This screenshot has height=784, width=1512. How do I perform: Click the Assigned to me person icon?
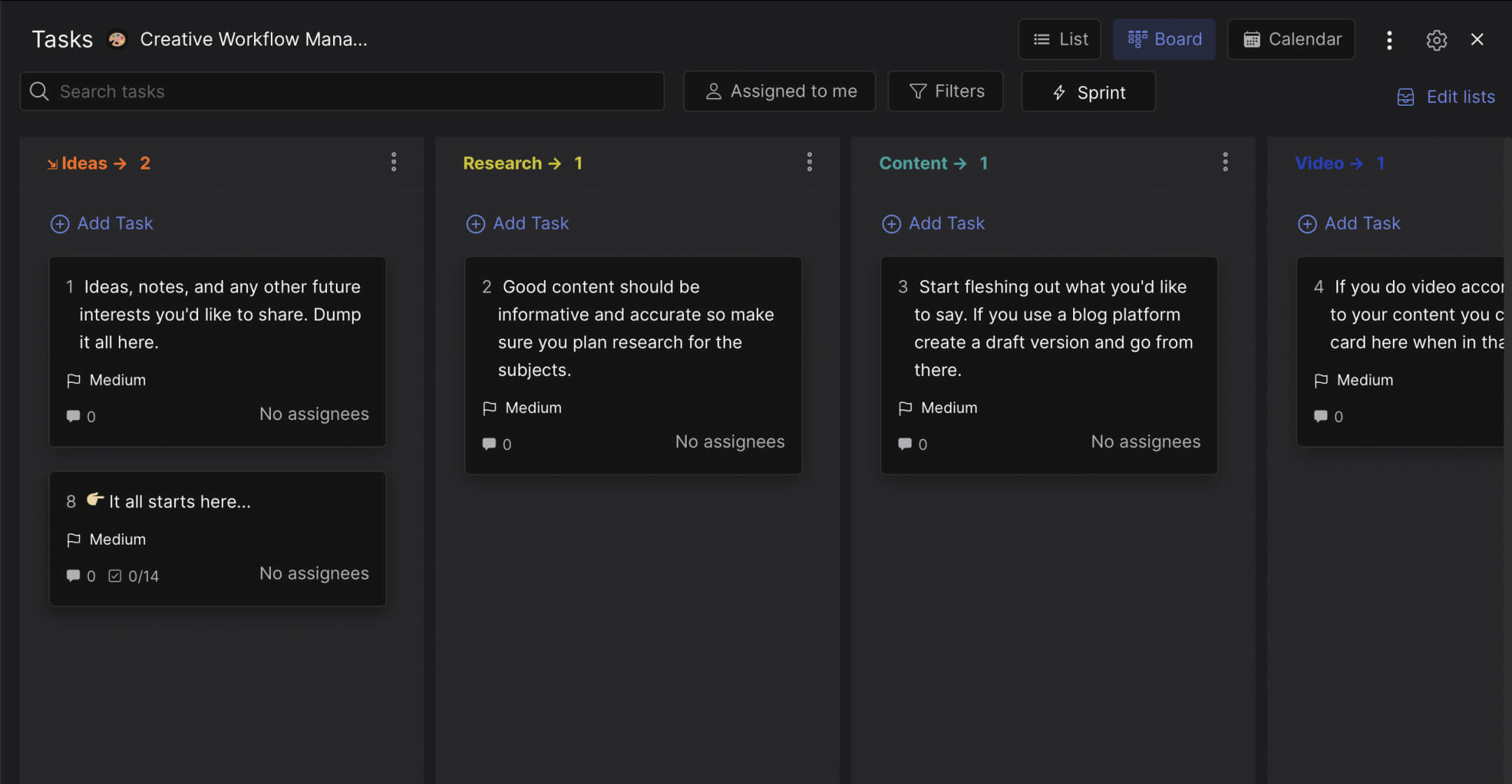pyautogui.click(x=713, y=91)
